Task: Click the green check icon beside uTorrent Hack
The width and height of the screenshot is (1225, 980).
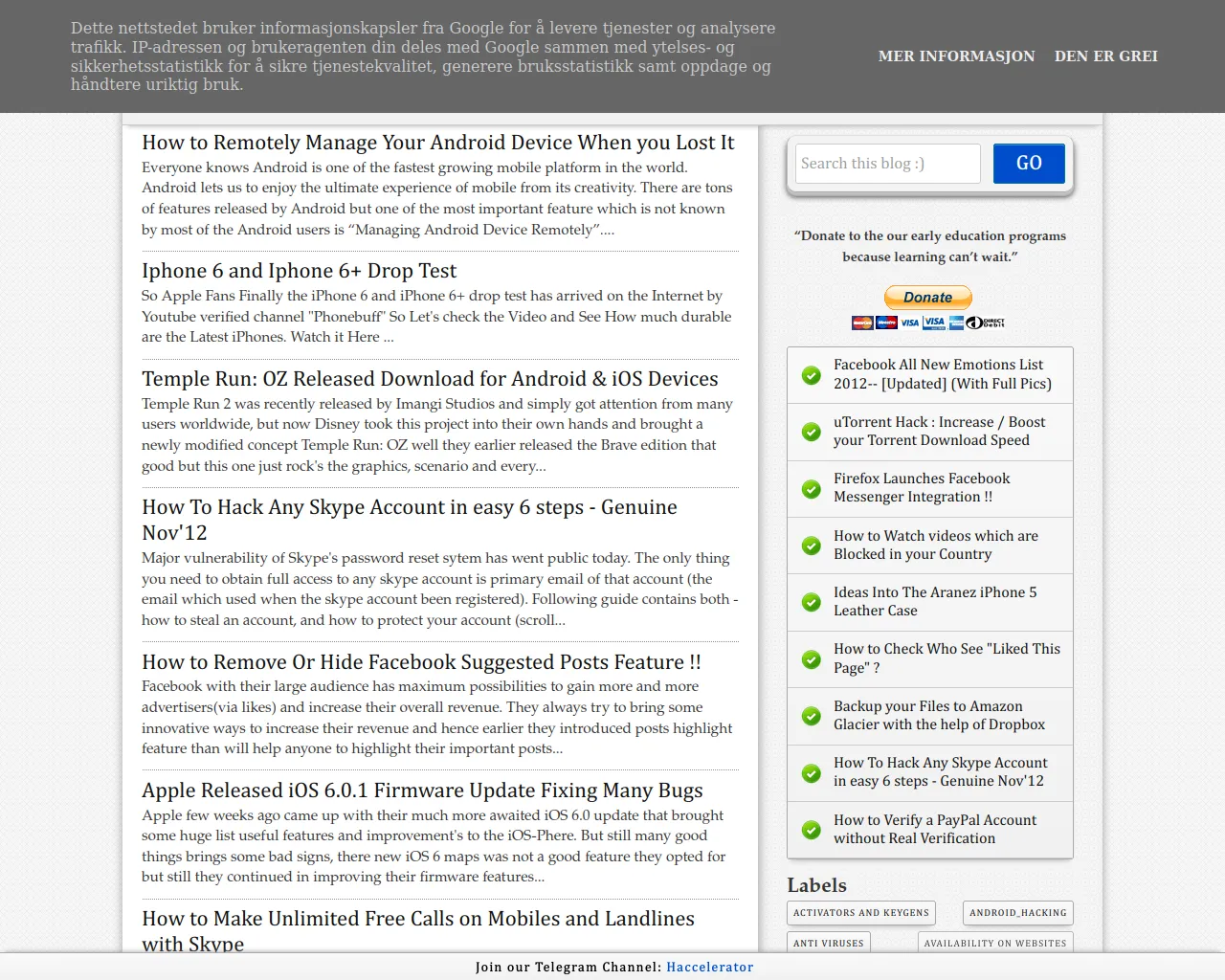Action: [812, 433]
